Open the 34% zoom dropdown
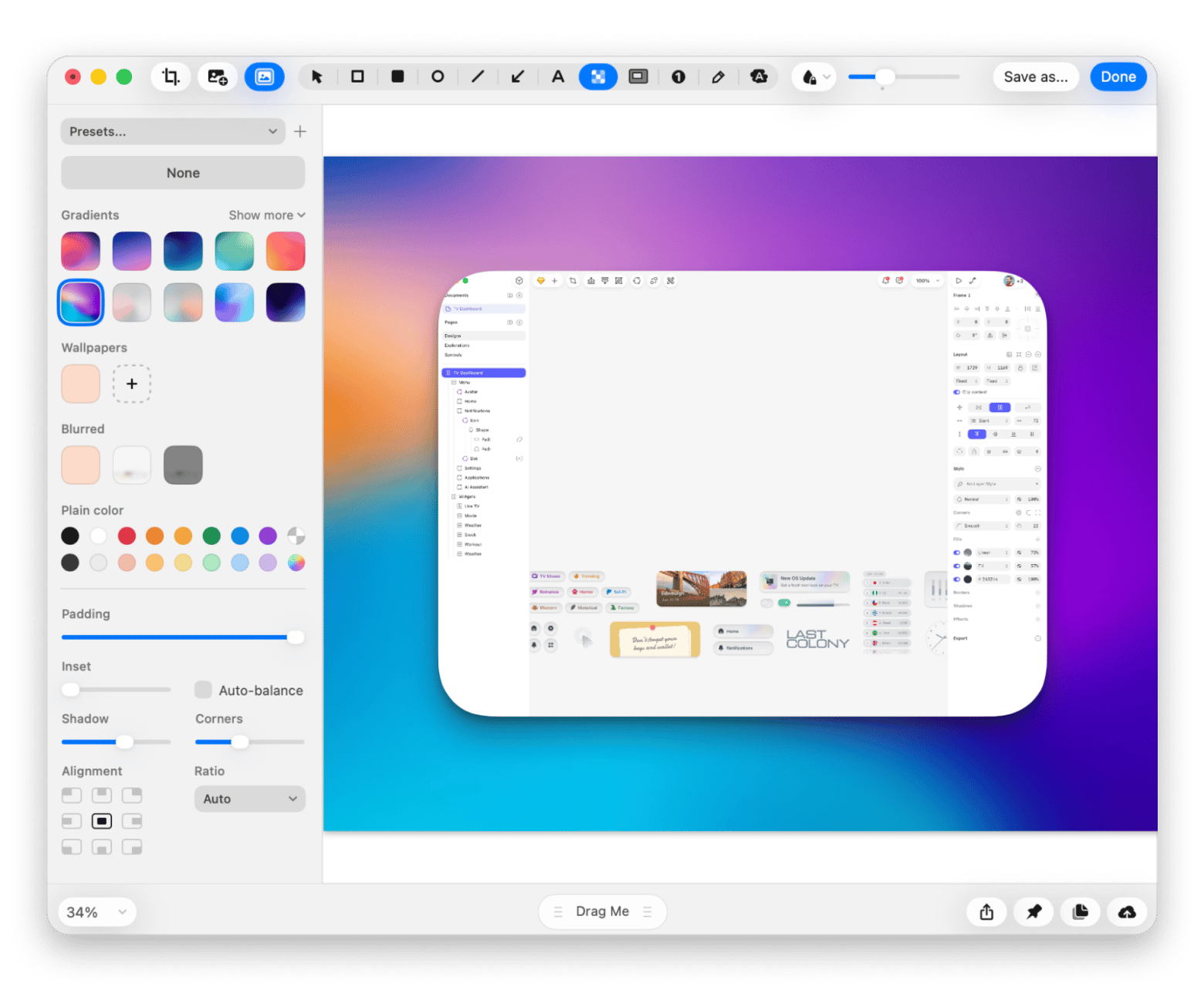This screenshot has width=1204, height=997. pyautogui.click(x=97, y=912)
